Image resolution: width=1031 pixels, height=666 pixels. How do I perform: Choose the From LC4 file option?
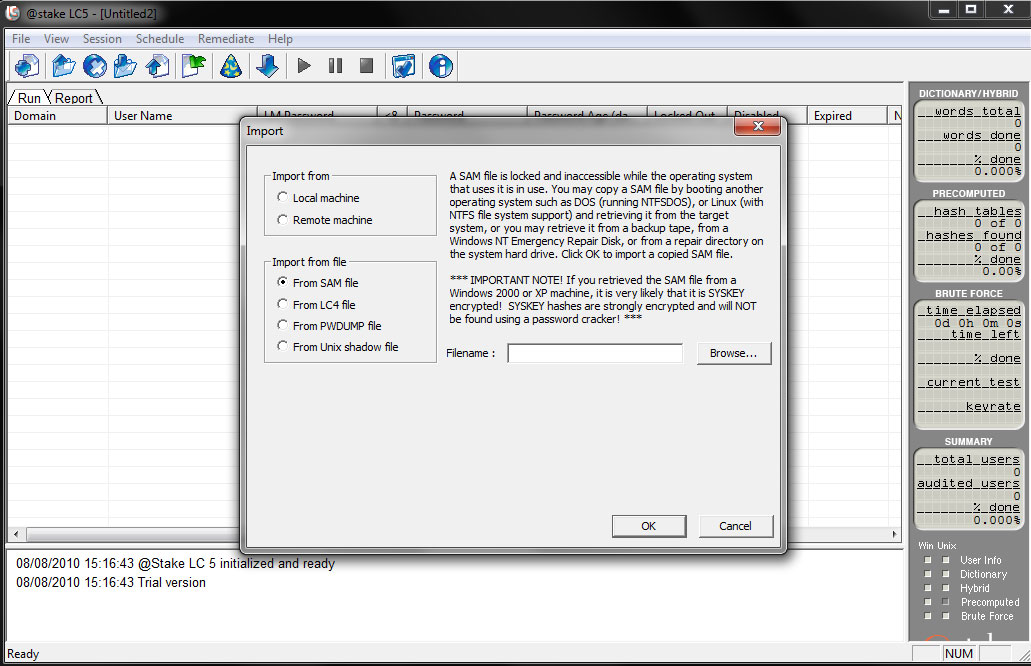(x=284, y=305)
